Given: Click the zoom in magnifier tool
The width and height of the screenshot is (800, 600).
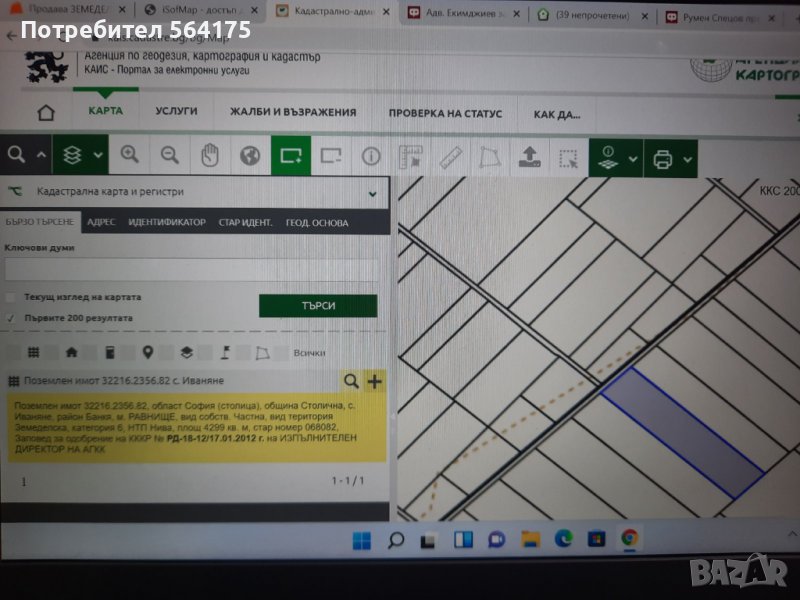Looking at the screenshot, I should 129,155.
